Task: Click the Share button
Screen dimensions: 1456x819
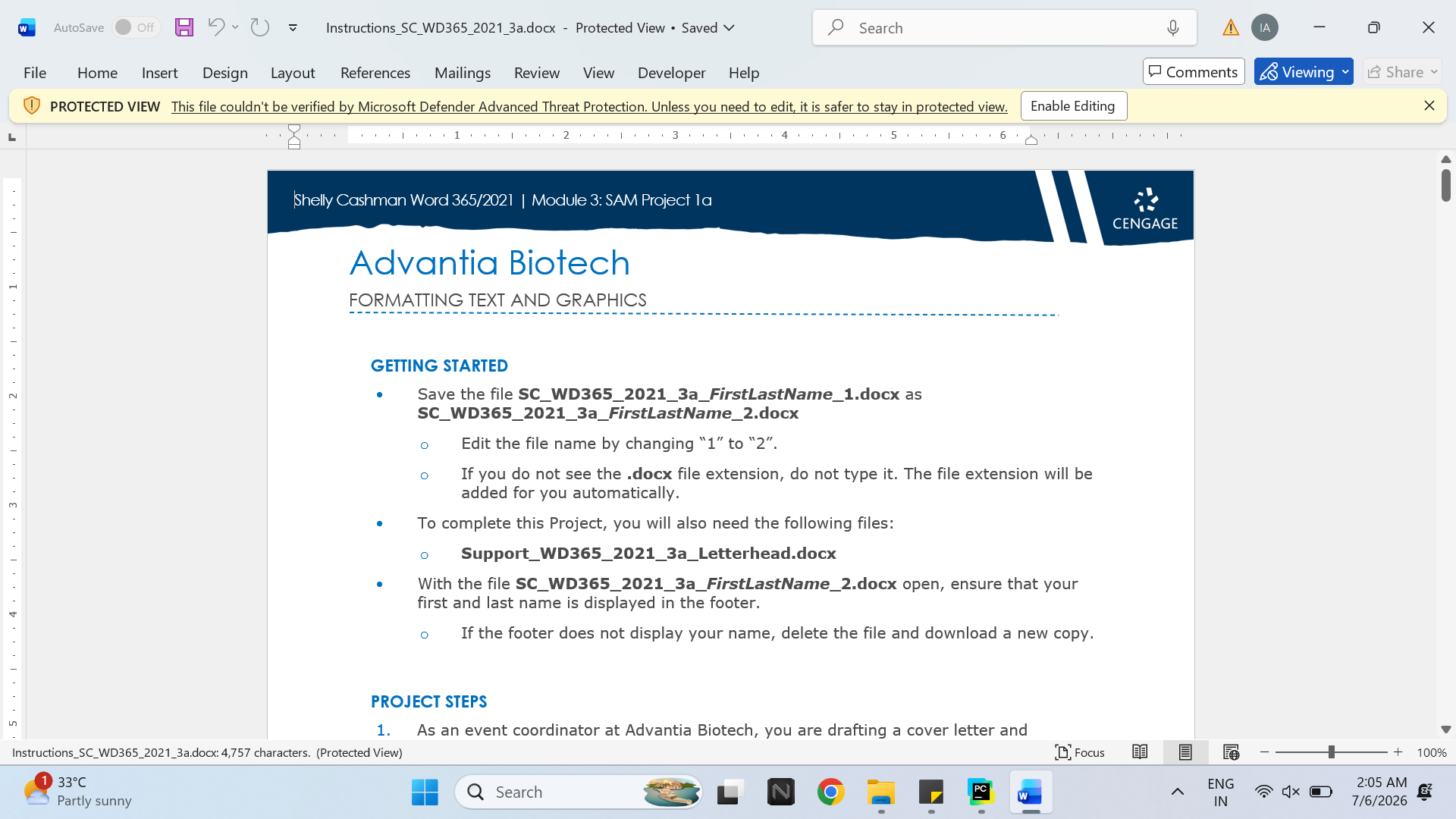Action: [x=1402, y=72]
